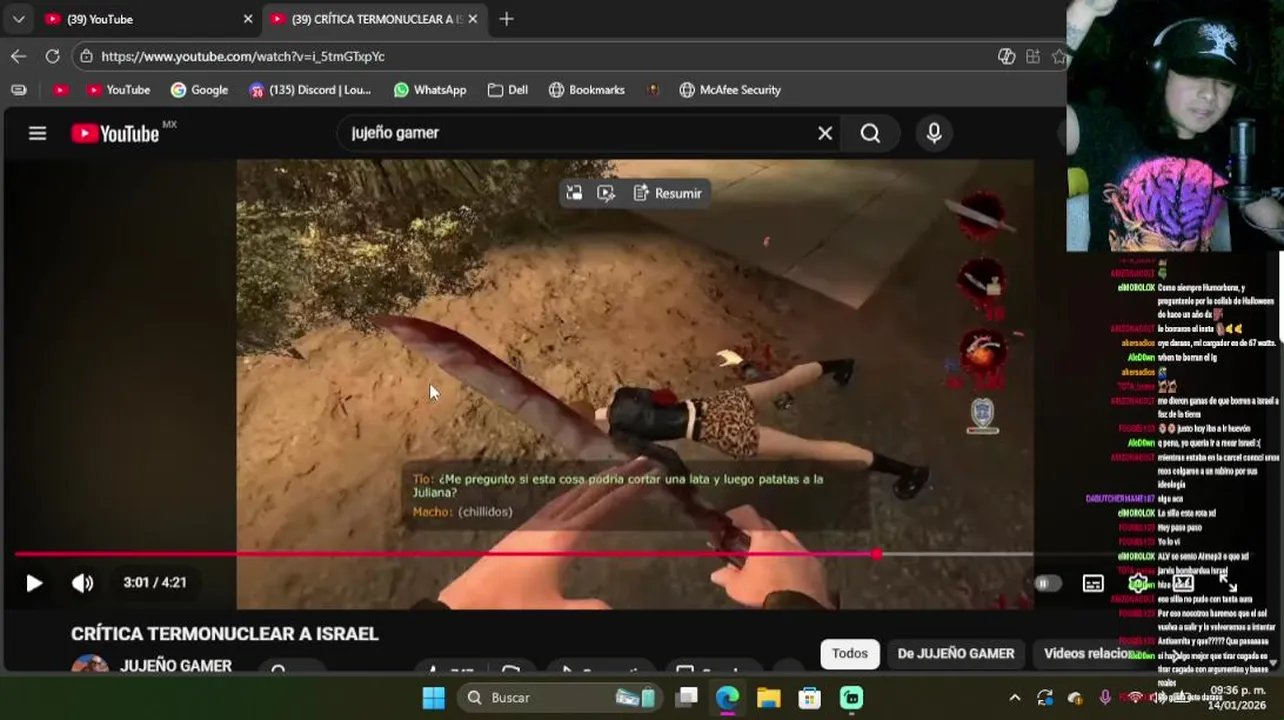
Task: Open the Windows Start menu
Action: pos(433,697)
